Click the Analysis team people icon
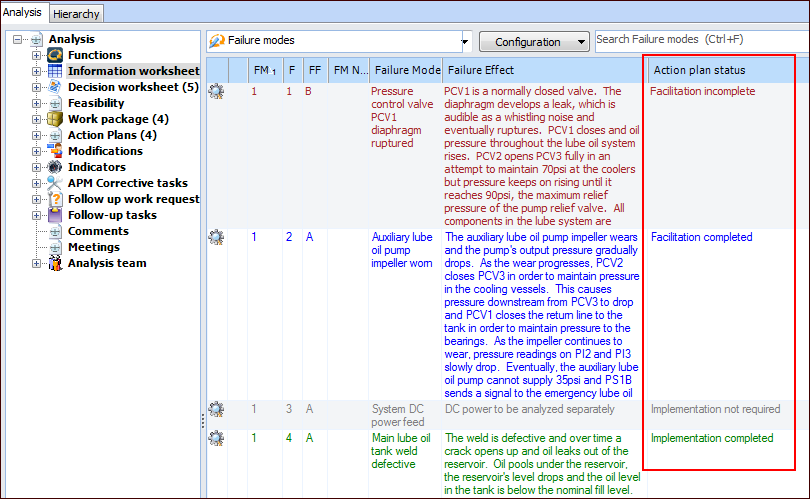 [x=55, y=263]
